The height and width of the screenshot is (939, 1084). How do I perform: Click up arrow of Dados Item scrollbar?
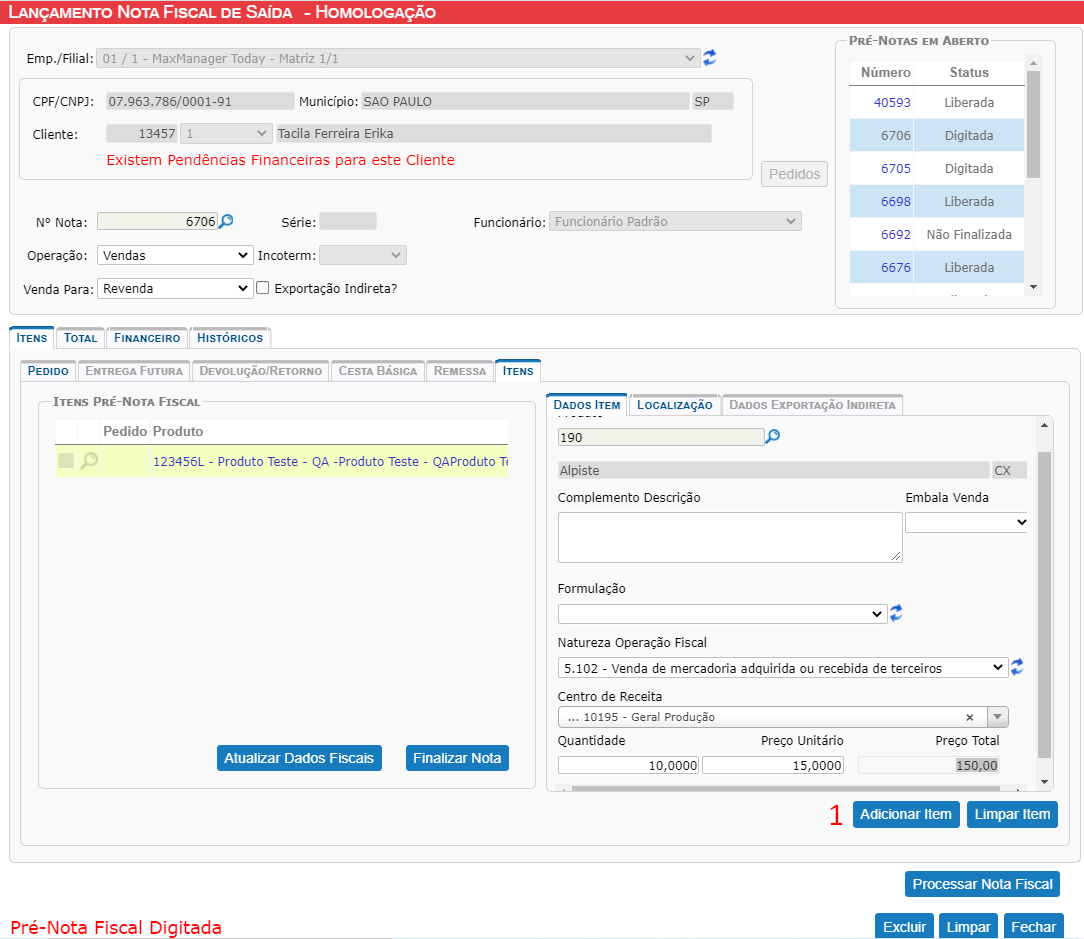(x=1044, y=425)
